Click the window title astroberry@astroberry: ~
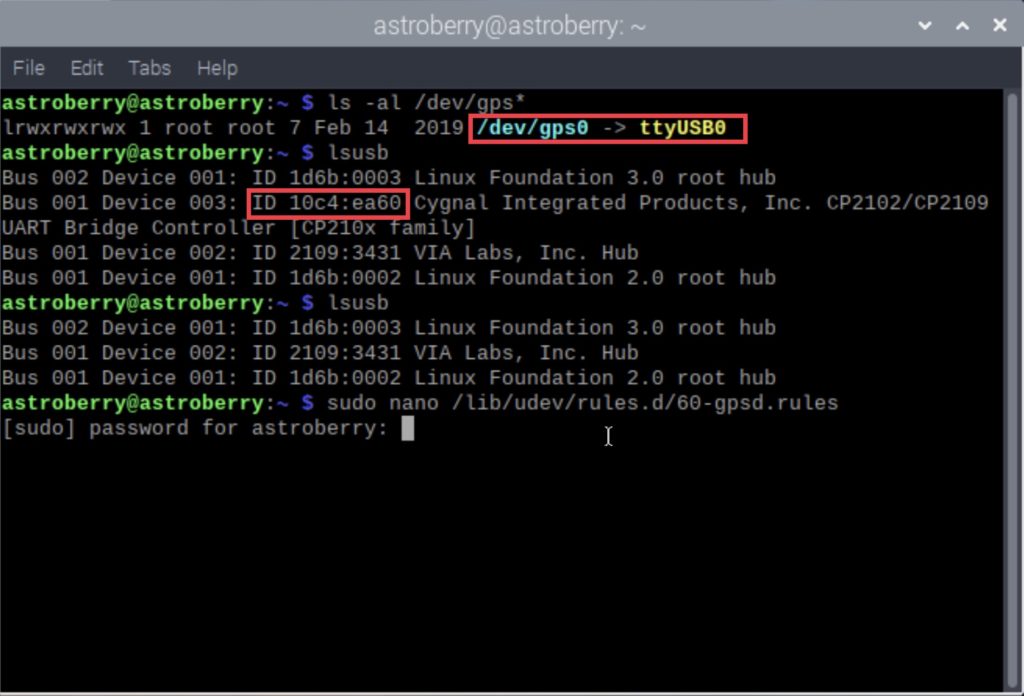The width and height of the screenshot is (1024, 696). click(x=509, y=26)
